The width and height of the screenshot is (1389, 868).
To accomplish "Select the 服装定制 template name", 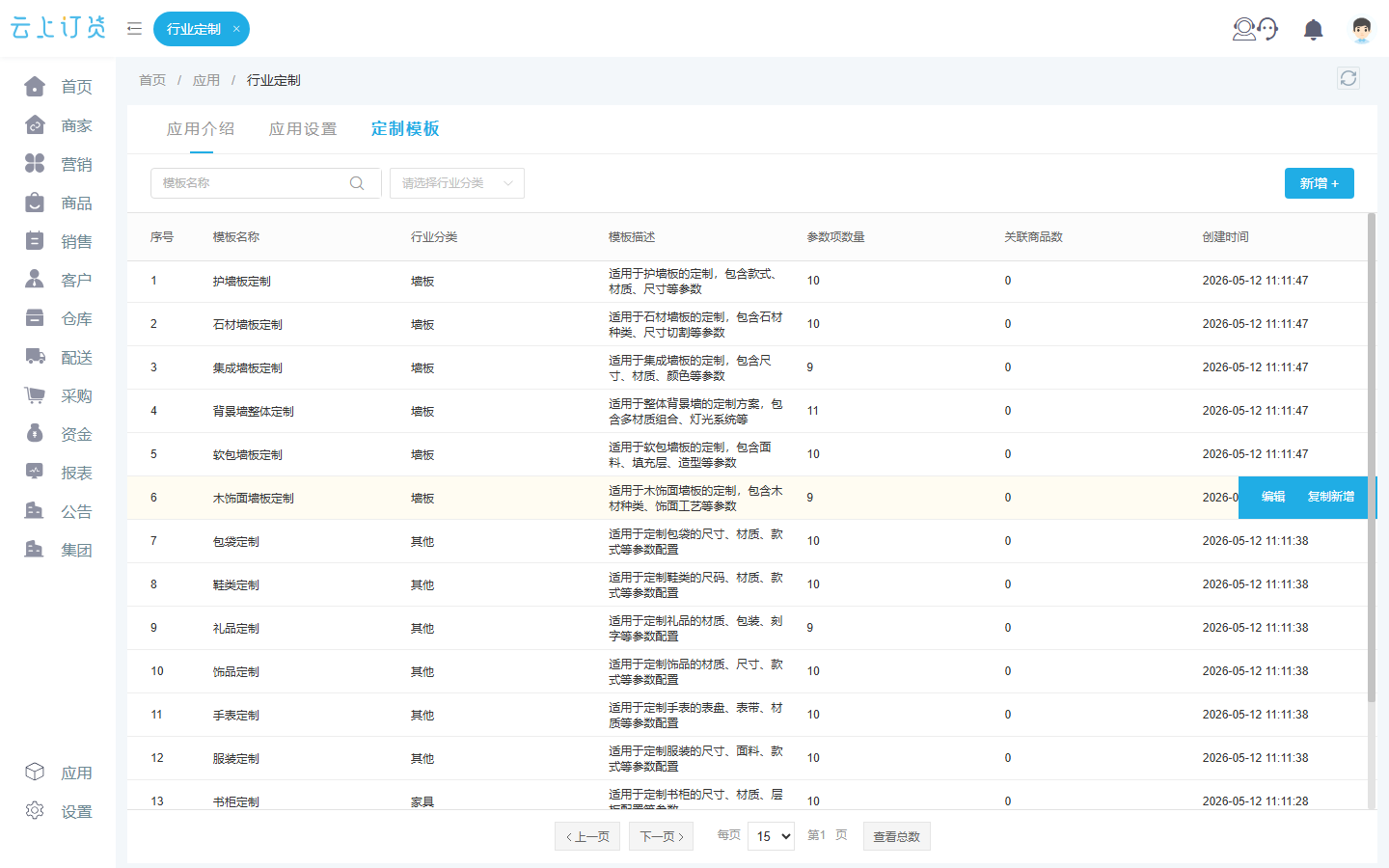I will [236, 759].
